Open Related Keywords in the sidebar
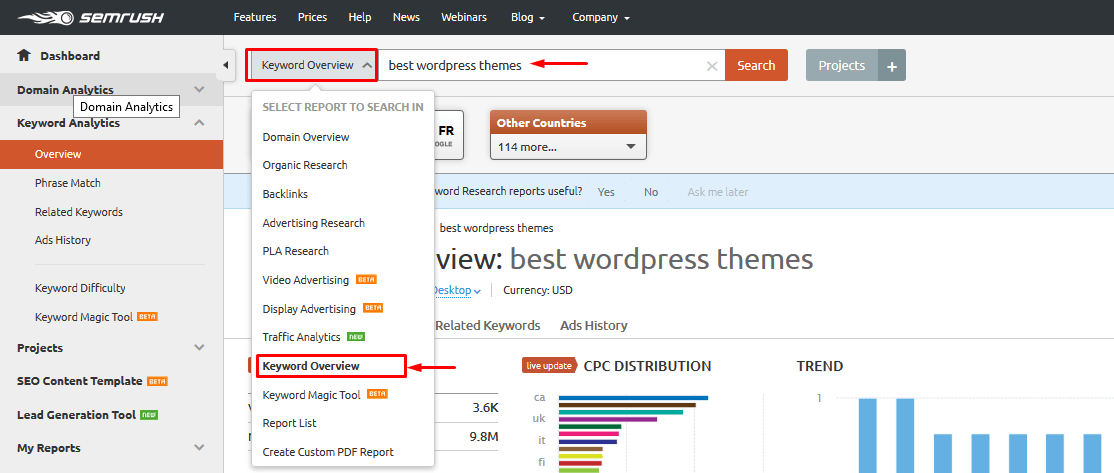This screenshot has height=473, width=1114. coord(79,212)
